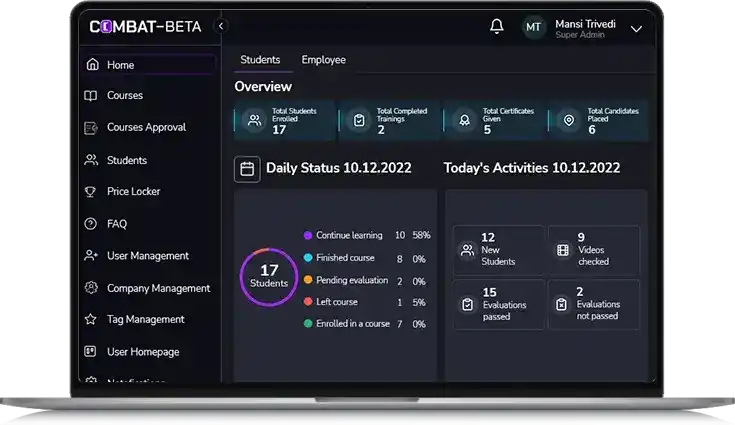This screenshot has width=735, height=425.
Task: Select the red Left course legend dot
Action: (x=308, y=302)
